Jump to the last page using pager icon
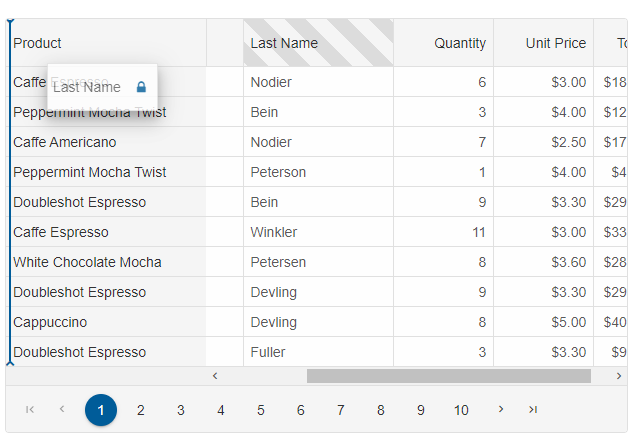 (533, 409)
